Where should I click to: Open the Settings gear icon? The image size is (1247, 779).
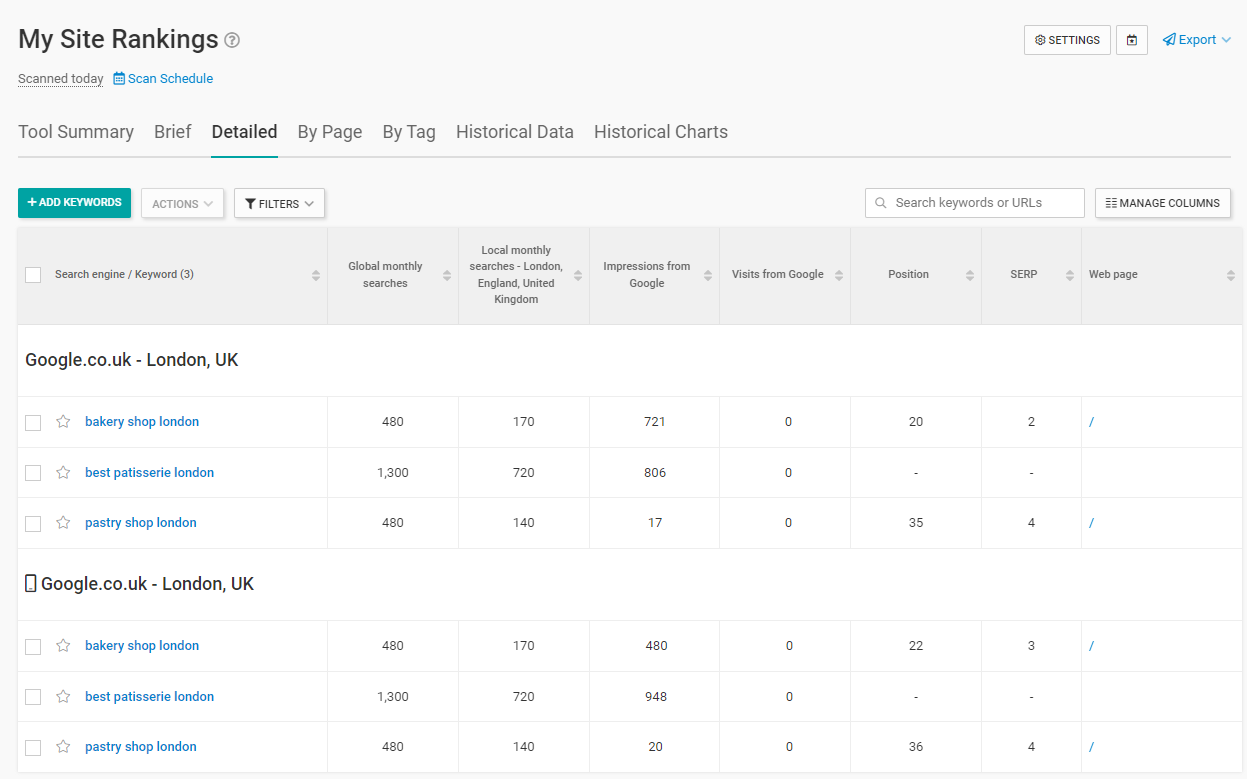coord(1040,40)
